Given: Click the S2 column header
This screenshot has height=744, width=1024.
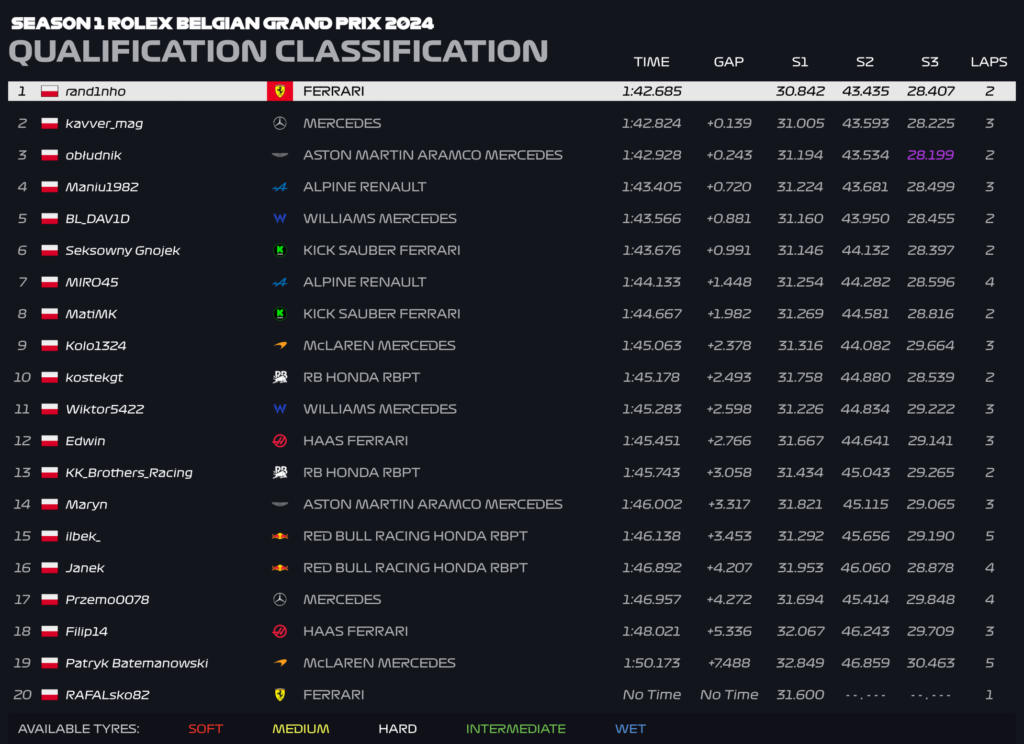Looking at the screenshot, I should (865, 62).
